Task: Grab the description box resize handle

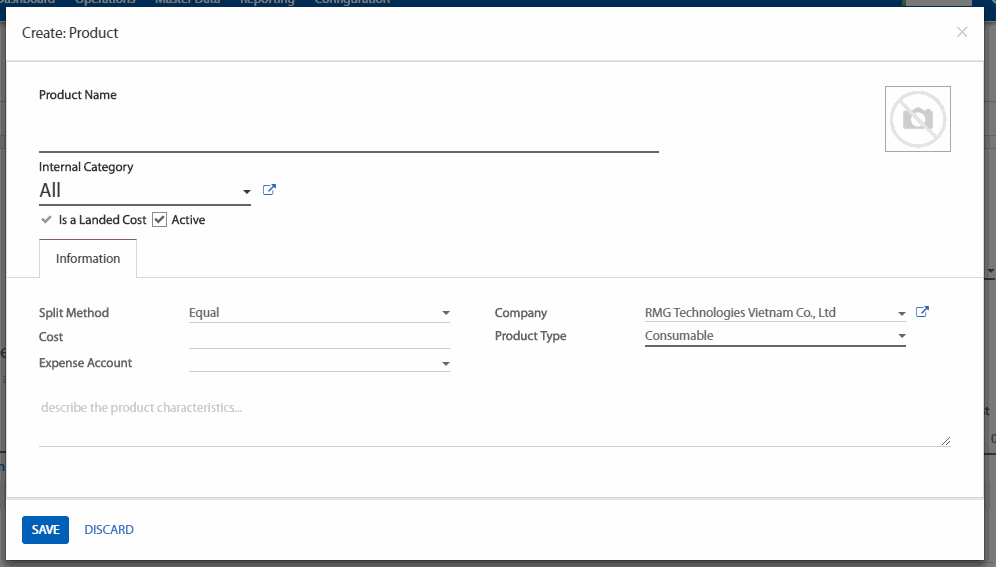Action: point(945,440)
